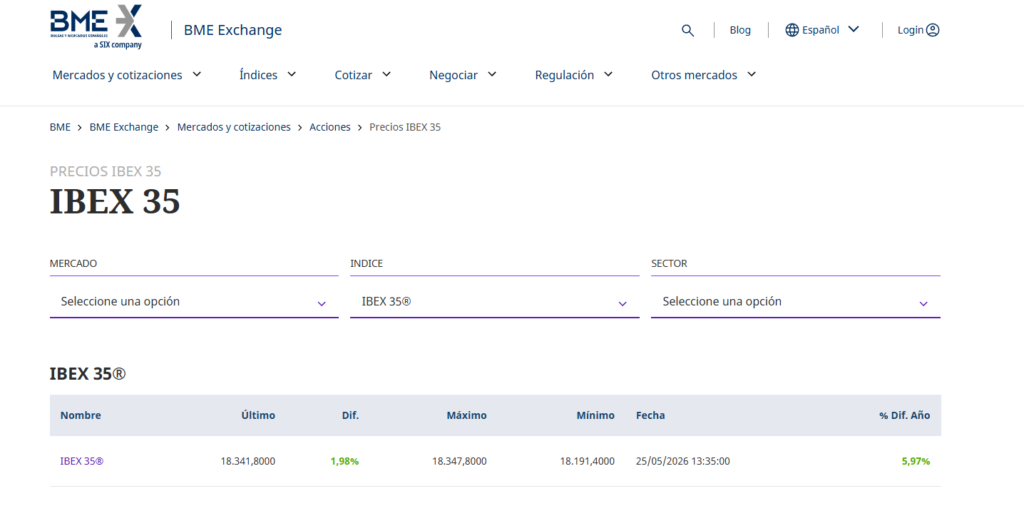The width and height of the screenshot is (1024, 521).
Task: Click the Precios IBEX 35 breadcrumb text
Action: pos(405,127)
